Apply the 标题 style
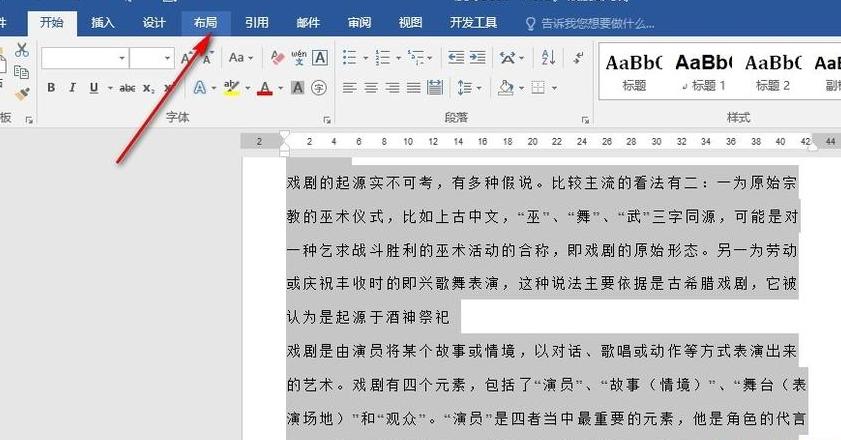This screenshot has width=841, height=440. [634, 72]
